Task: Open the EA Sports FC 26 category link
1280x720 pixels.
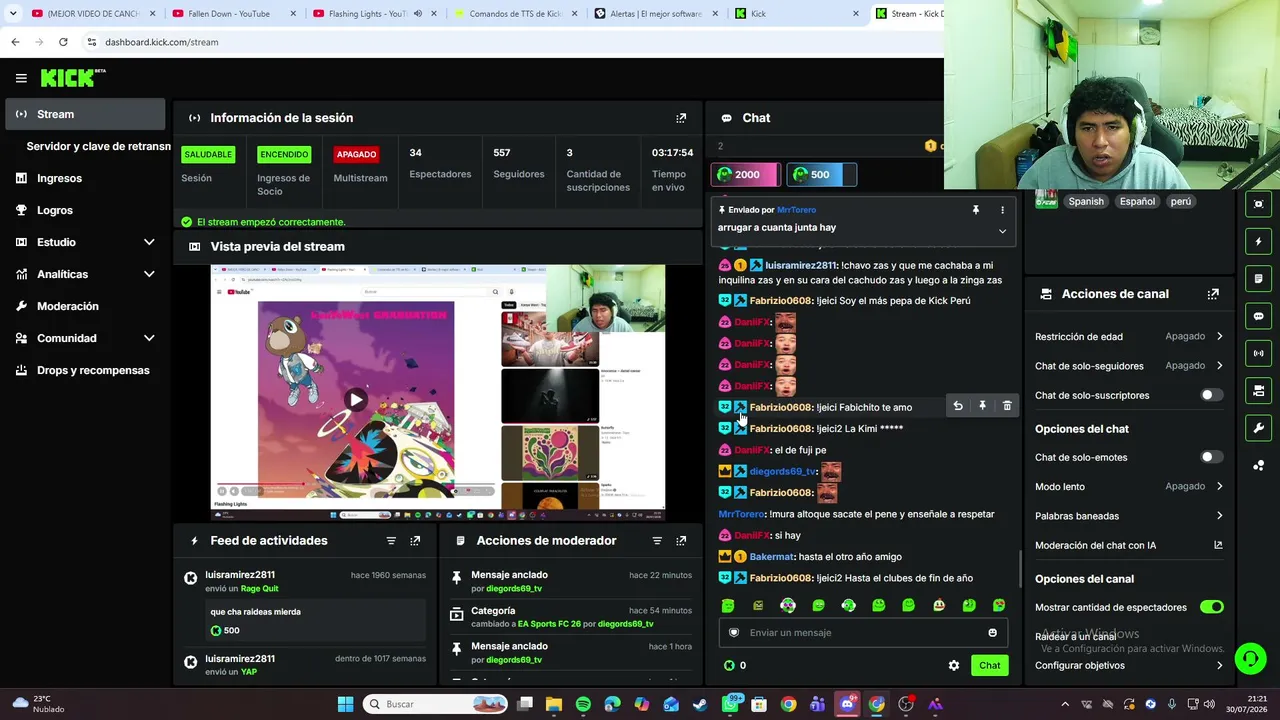Action: point(549,624)
